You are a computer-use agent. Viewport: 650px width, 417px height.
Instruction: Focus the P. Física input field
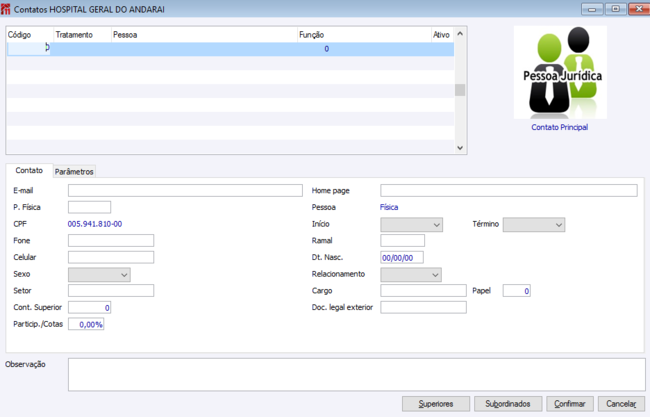90,207
